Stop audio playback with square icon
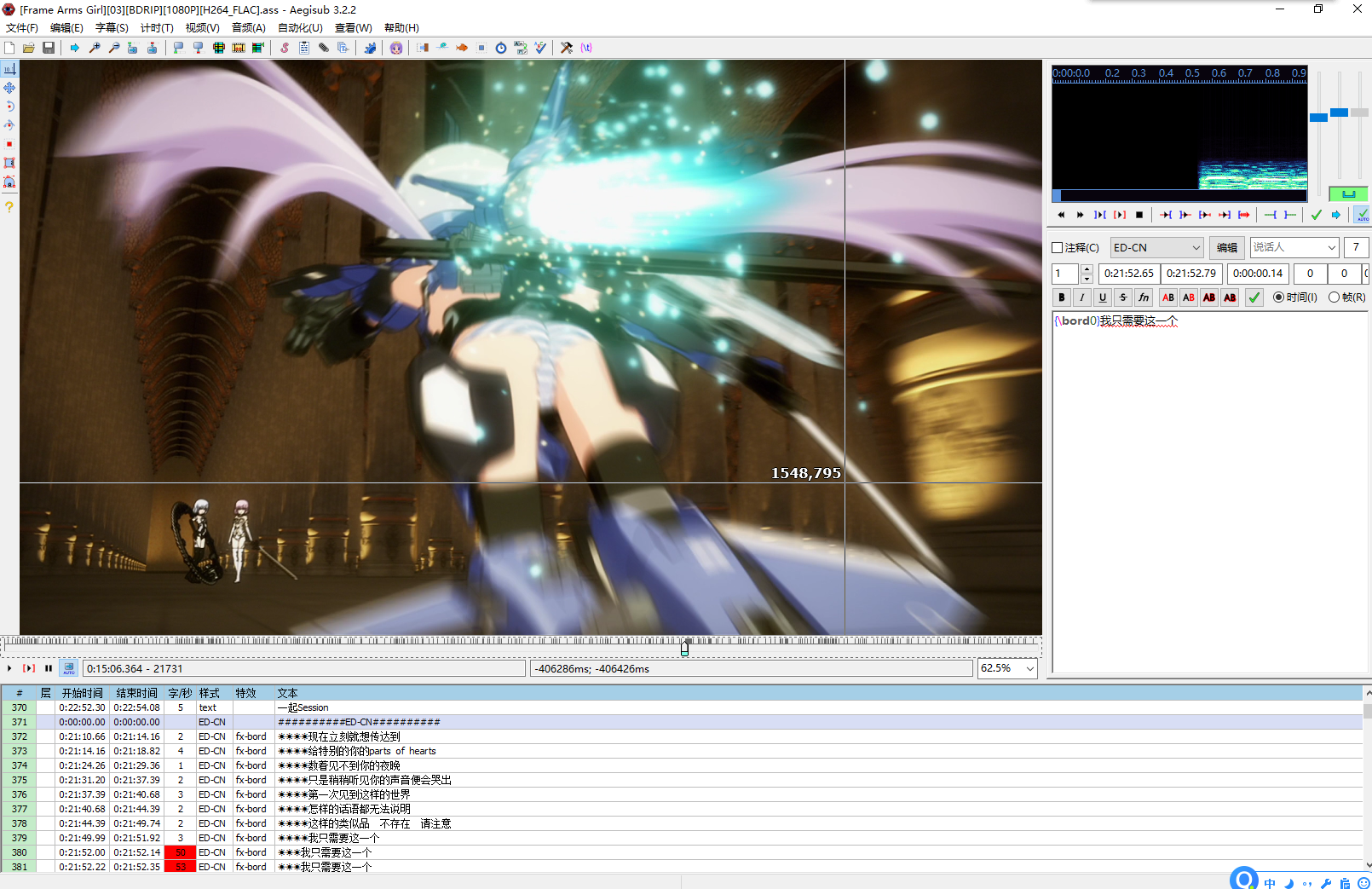This screenshot has width=1372, height=889. click(1139, 215)
